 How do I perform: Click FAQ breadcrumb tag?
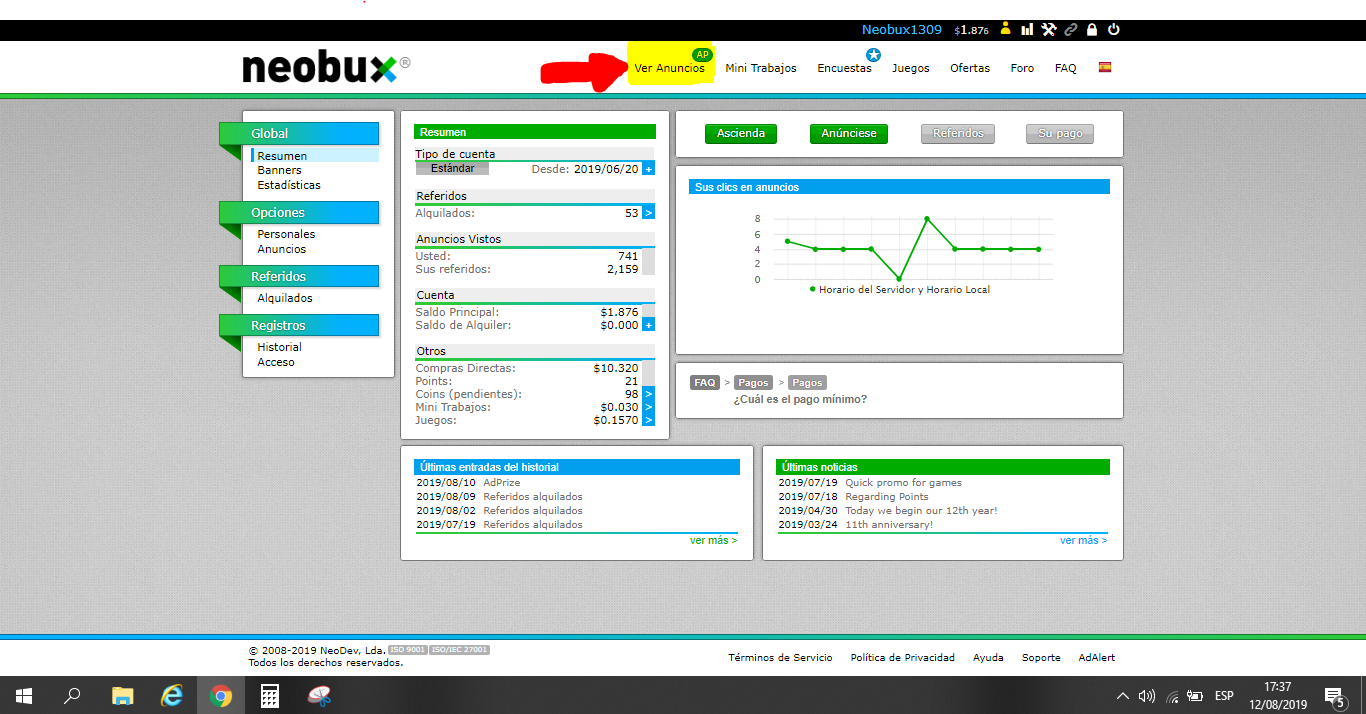click(705, 382)
